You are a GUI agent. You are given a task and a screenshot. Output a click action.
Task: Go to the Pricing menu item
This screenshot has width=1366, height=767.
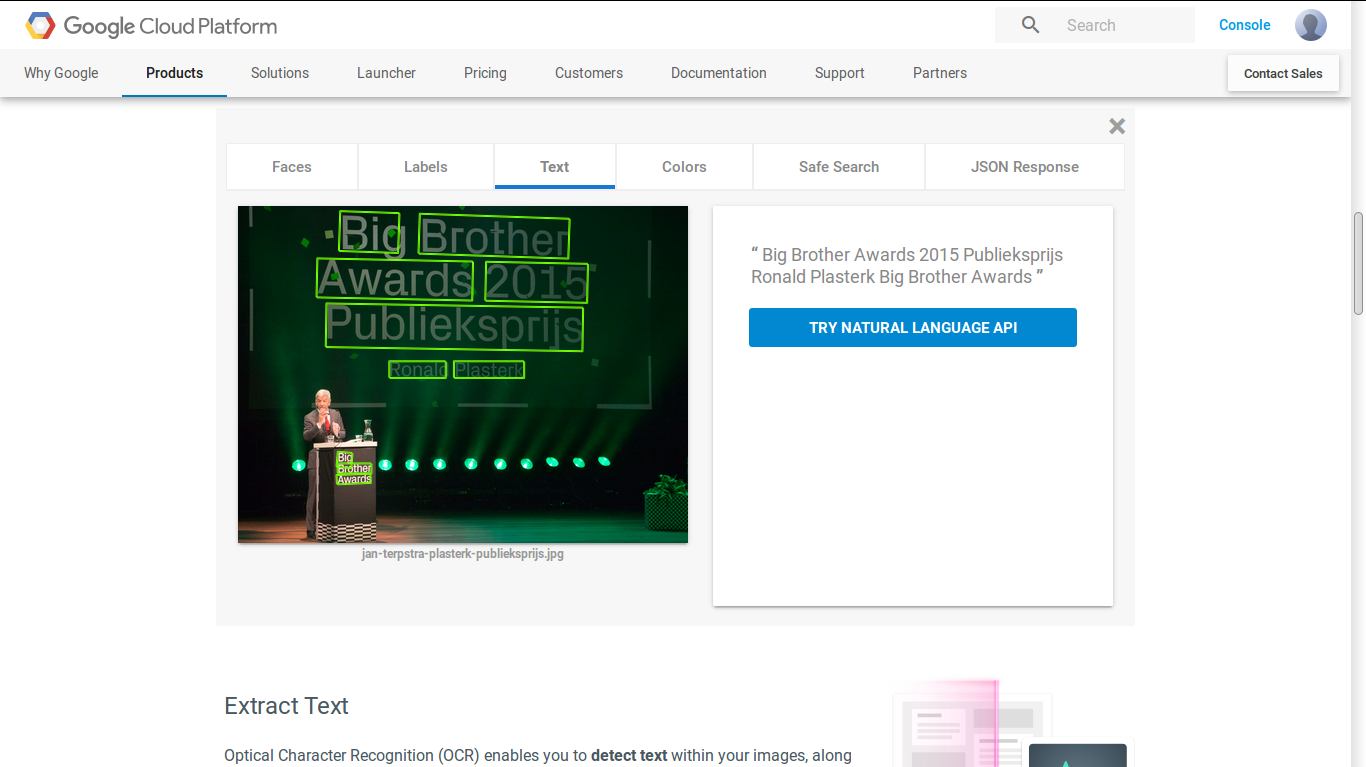pyautogui.click(x=485, y=73)
